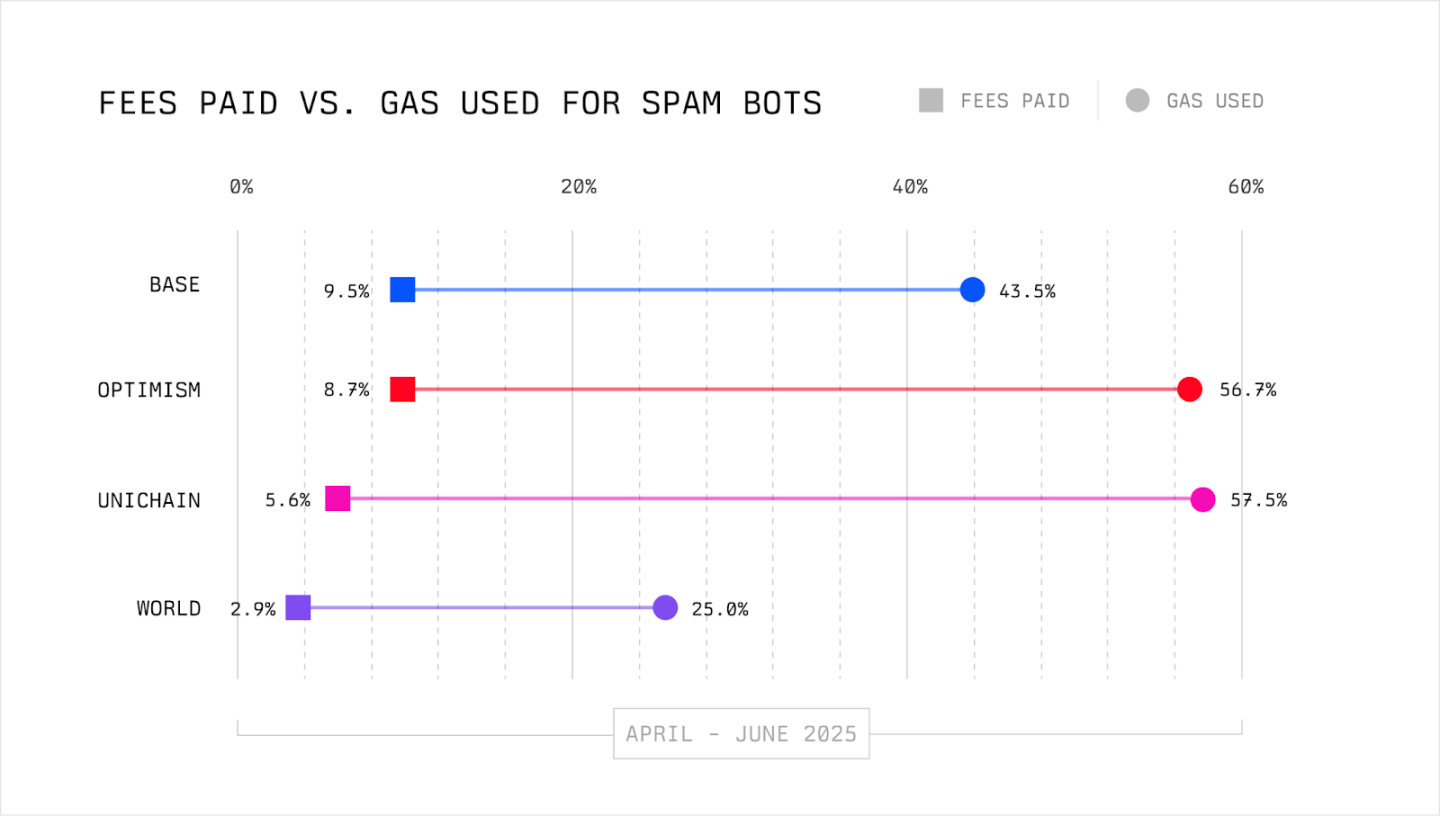Click the 60% axis tick label
This screenshot has width=1440, height=816.
coord(1246,187)
